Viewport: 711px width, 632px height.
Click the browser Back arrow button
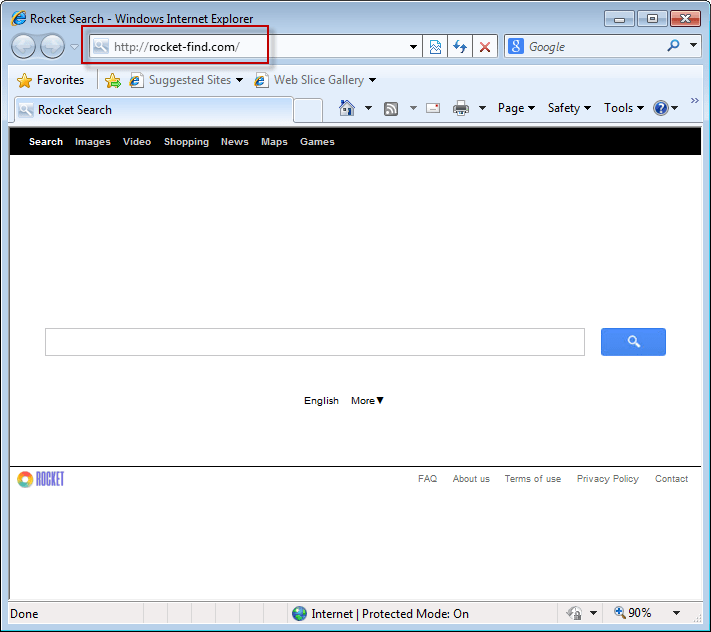23,46
